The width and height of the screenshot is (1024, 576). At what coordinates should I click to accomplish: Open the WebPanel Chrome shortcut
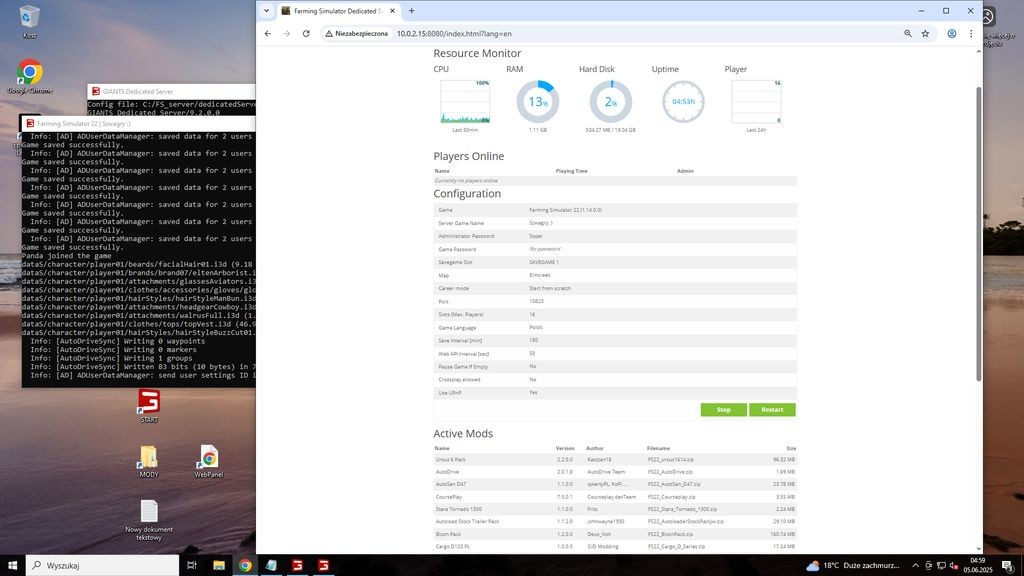pyautogui.click(x=209, y=461)
